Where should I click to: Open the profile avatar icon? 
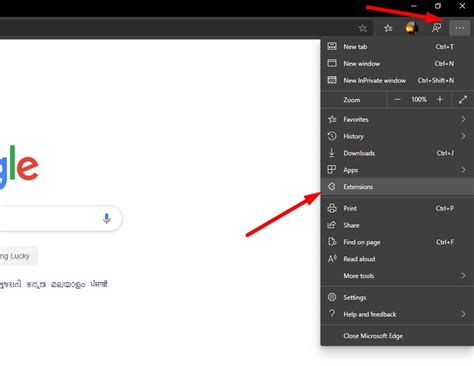click(x=412, y=28)
